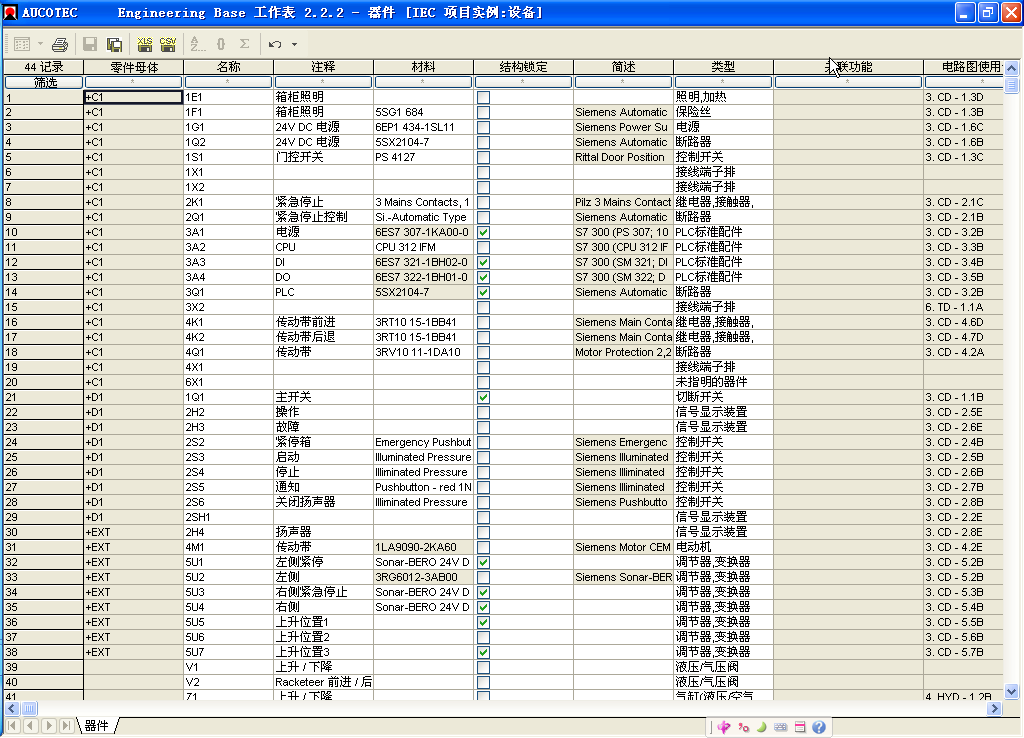This screenshot has width=1024, height=738.
Task: Click the pink window icon in language bar
Action: click(x=800, y=727)
